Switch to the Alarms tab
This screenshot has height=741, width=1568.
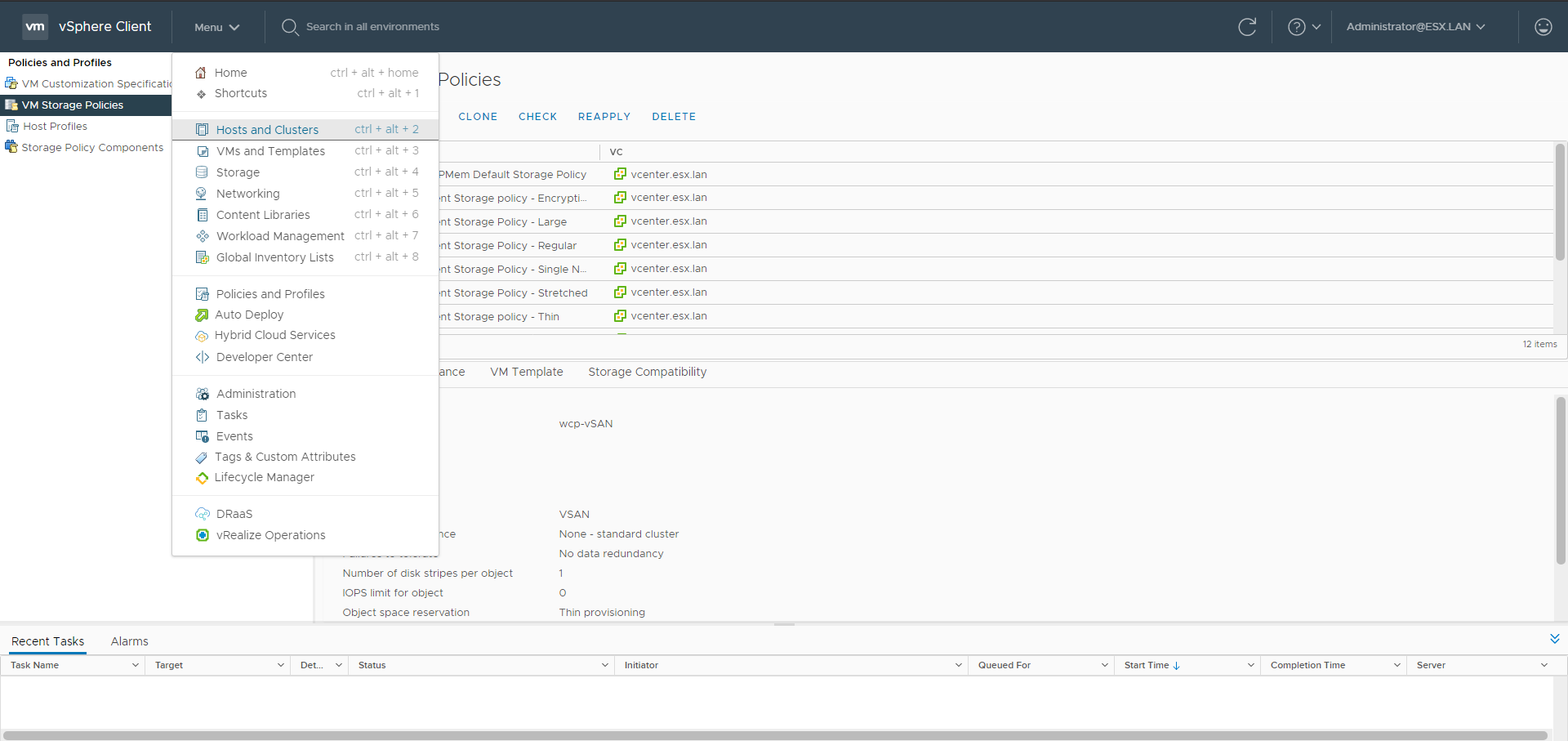[129, 641]
